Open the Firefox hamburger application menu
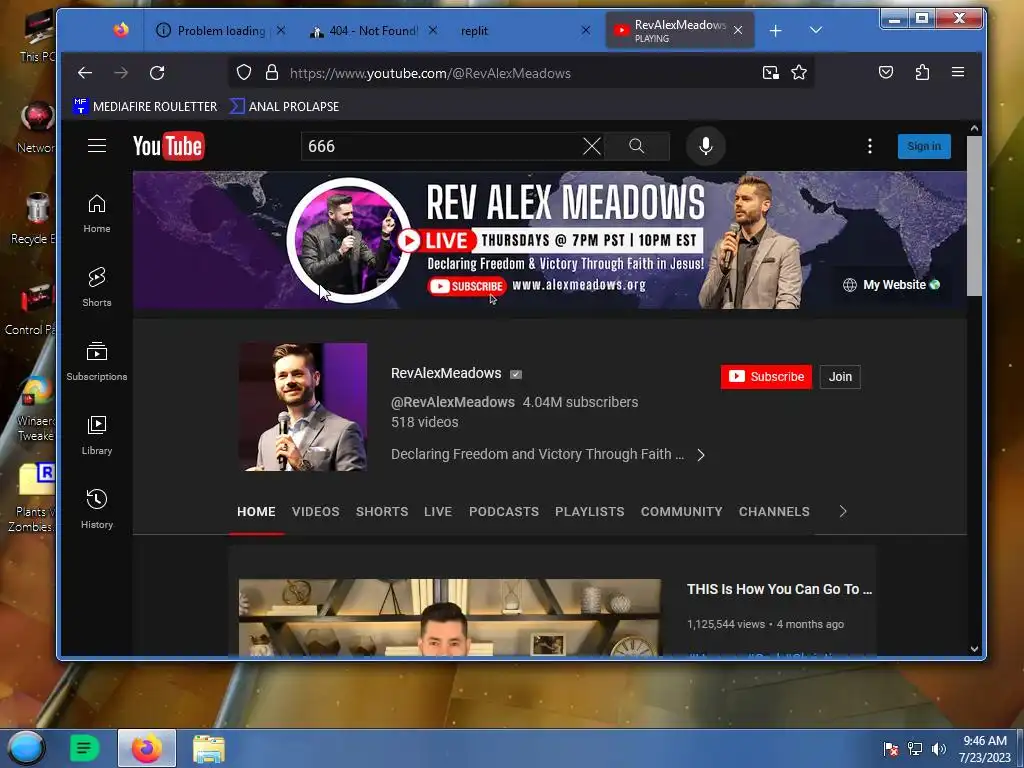Screen dimensions: 1024x768 [x=957, y=72]
